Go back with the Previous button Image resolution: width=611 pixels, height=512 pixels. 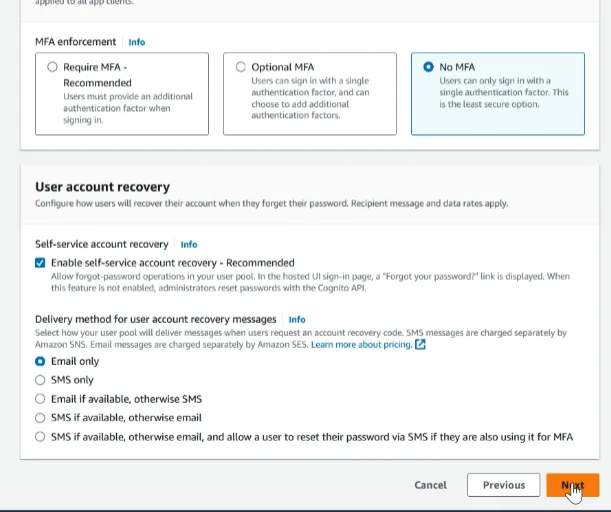[x=503, y=485]
